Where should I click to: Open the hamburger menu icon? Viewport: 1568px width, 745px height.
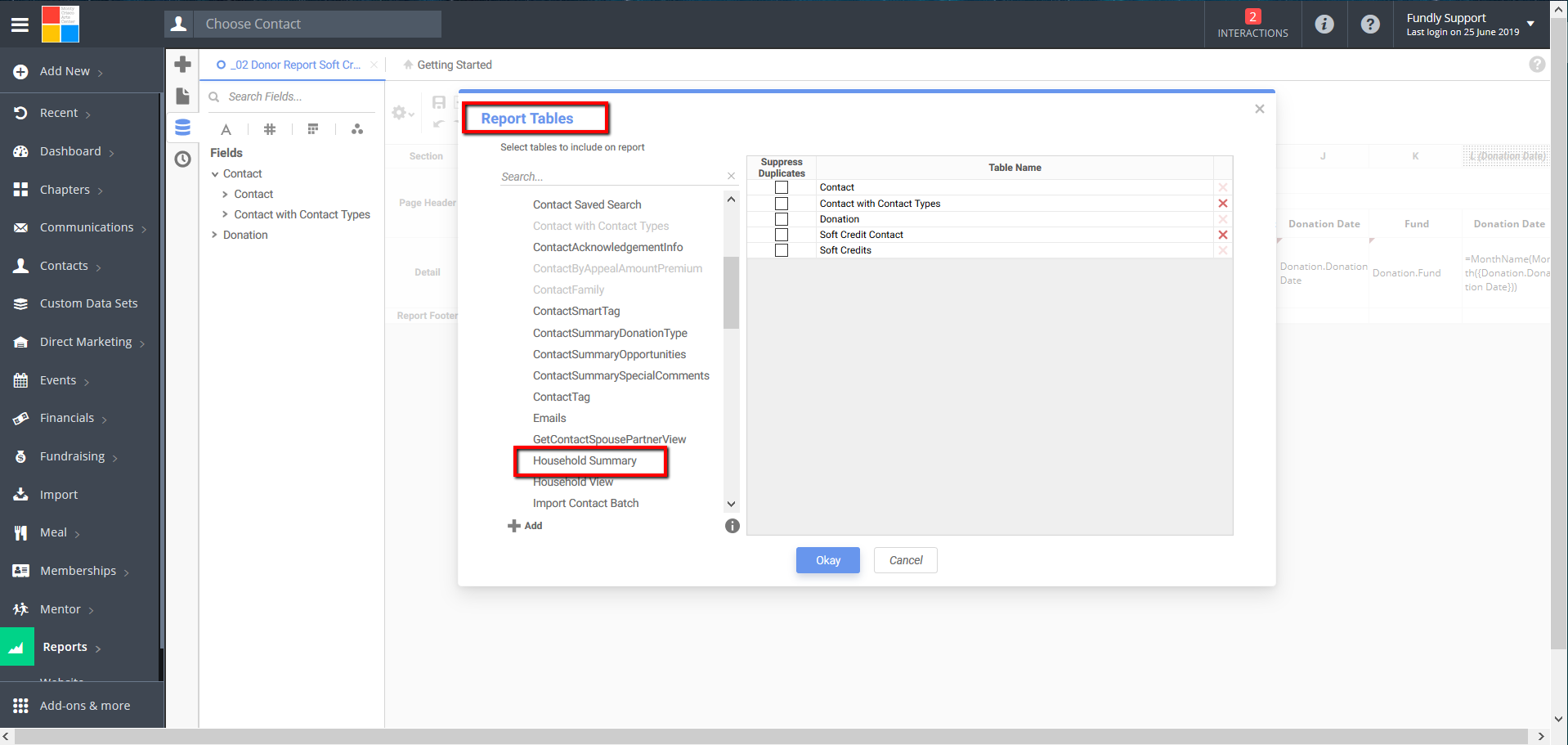tap(20, 25)
